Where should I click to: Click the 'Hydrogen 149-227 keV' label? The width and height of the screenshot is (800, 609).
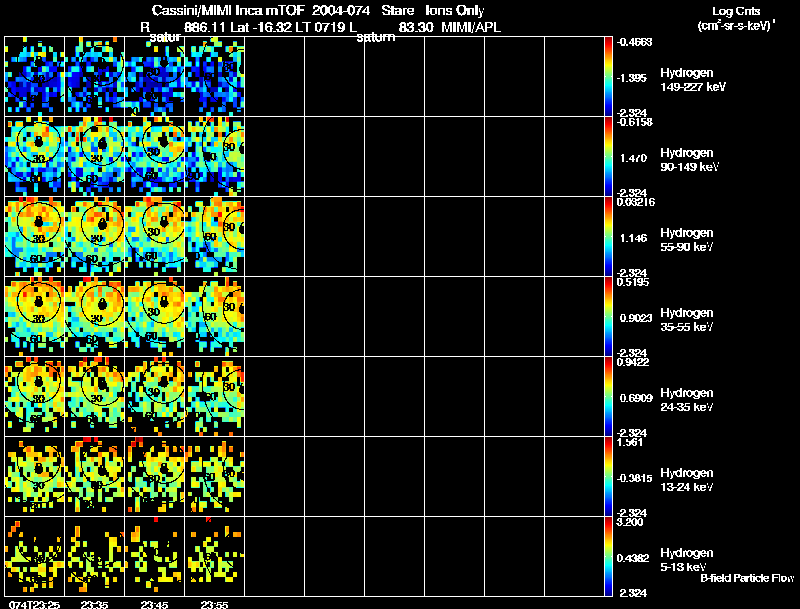pyautogui.click(x=692, y=80)
